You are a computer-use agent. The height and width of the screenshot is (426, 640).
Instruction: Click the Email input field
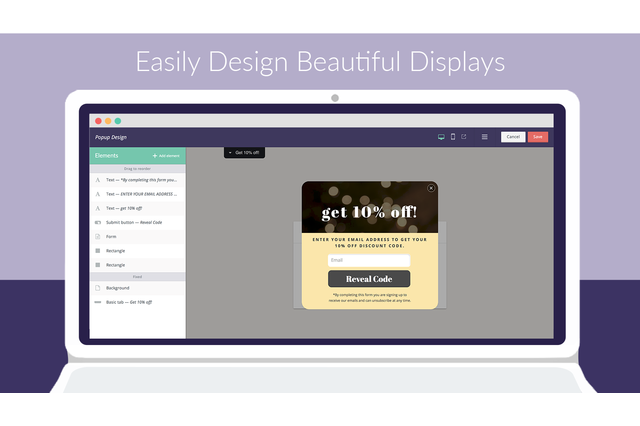tap(369, 260)
